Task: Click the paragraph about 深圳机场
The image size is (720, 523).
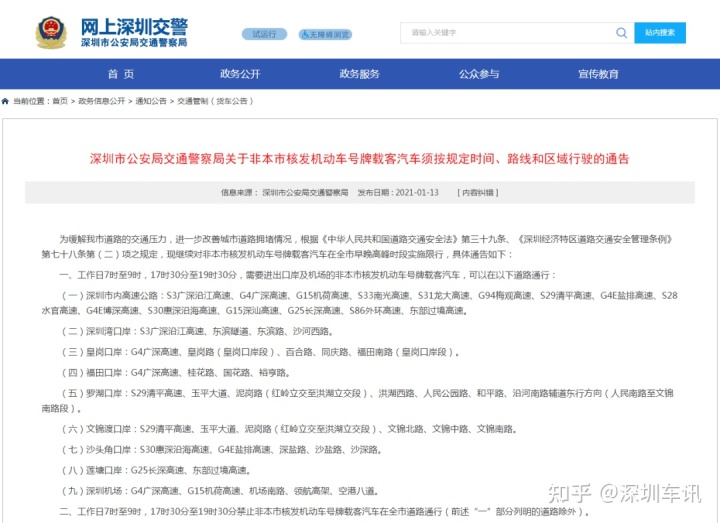Action: 220,491
